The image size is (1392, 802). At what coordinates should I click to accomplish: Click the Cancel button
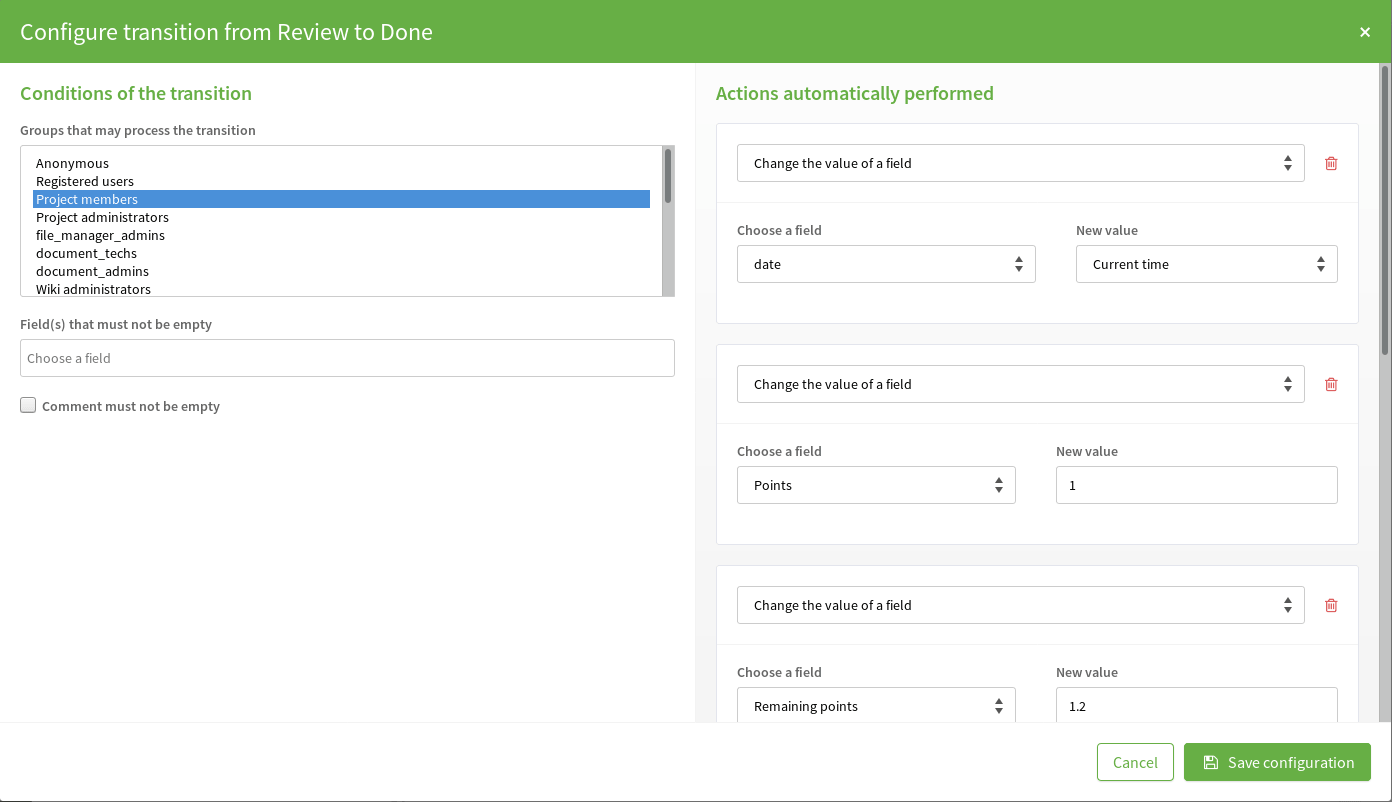coord(1135,762)
